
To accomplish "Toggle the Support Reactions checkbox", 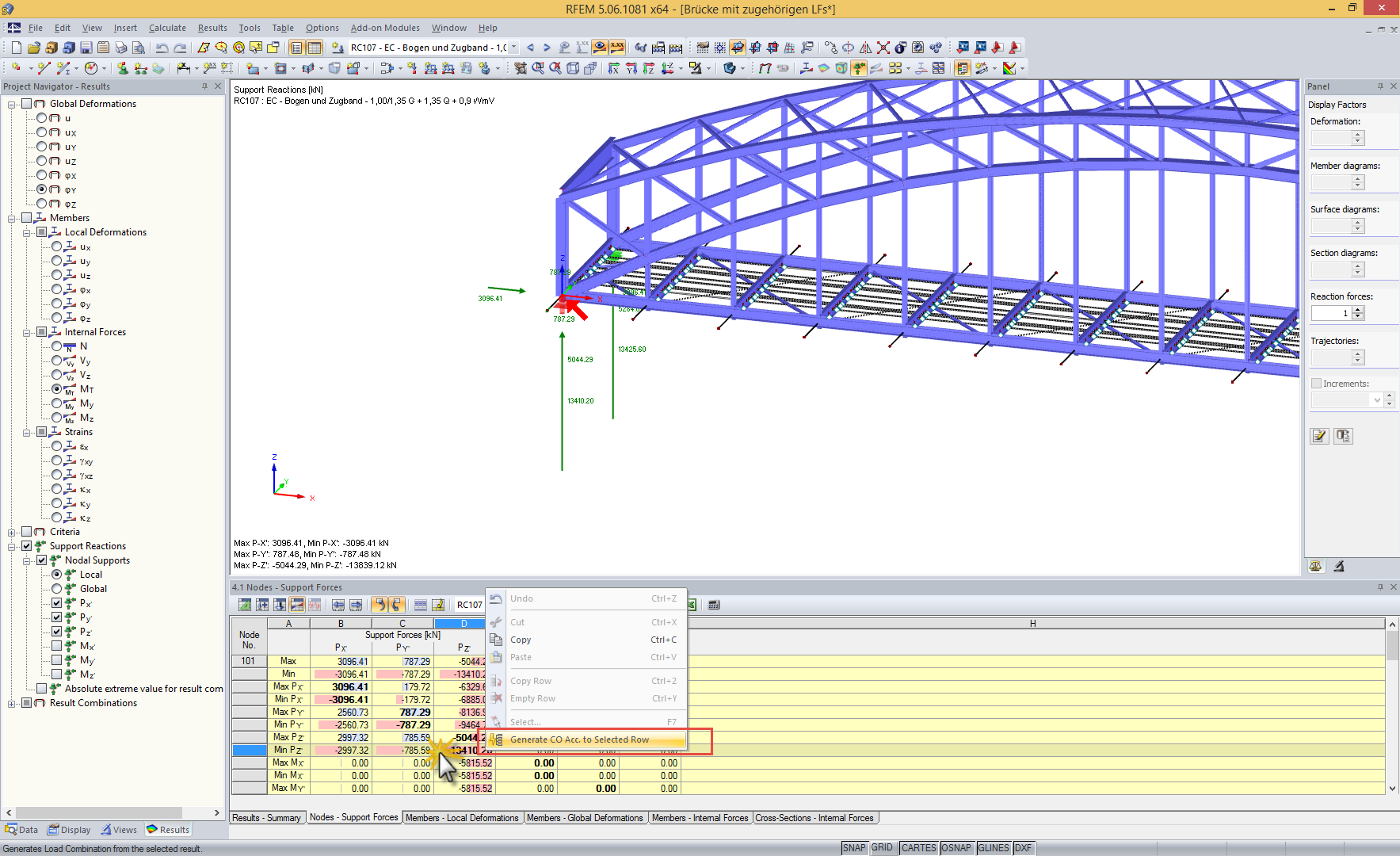I will click(x=27, y=546).
